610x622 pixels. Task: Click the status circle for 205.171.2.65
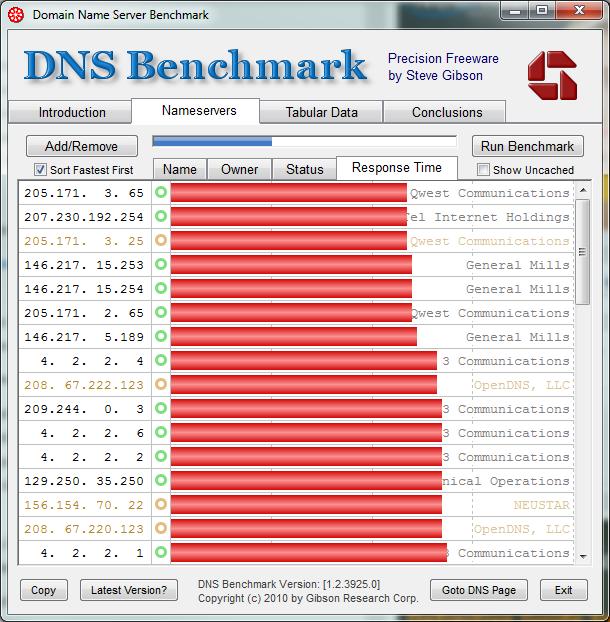tap(161, 312)
